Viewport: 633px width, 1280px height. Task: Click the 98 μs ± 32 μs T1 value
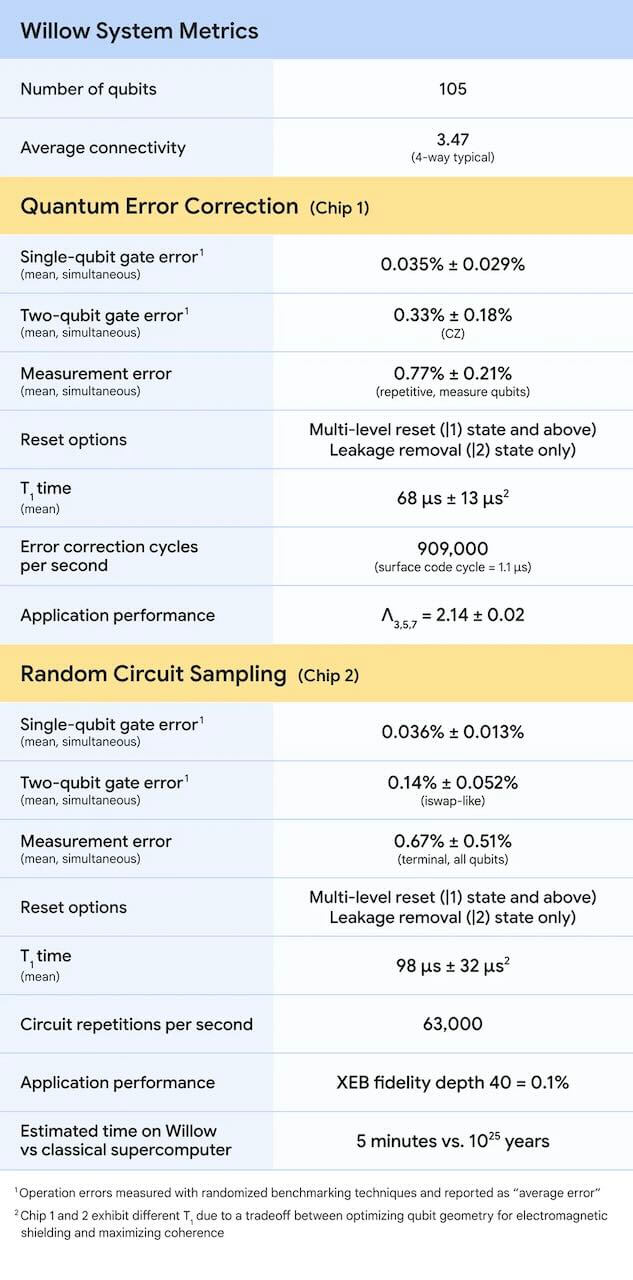coord(452,966)
